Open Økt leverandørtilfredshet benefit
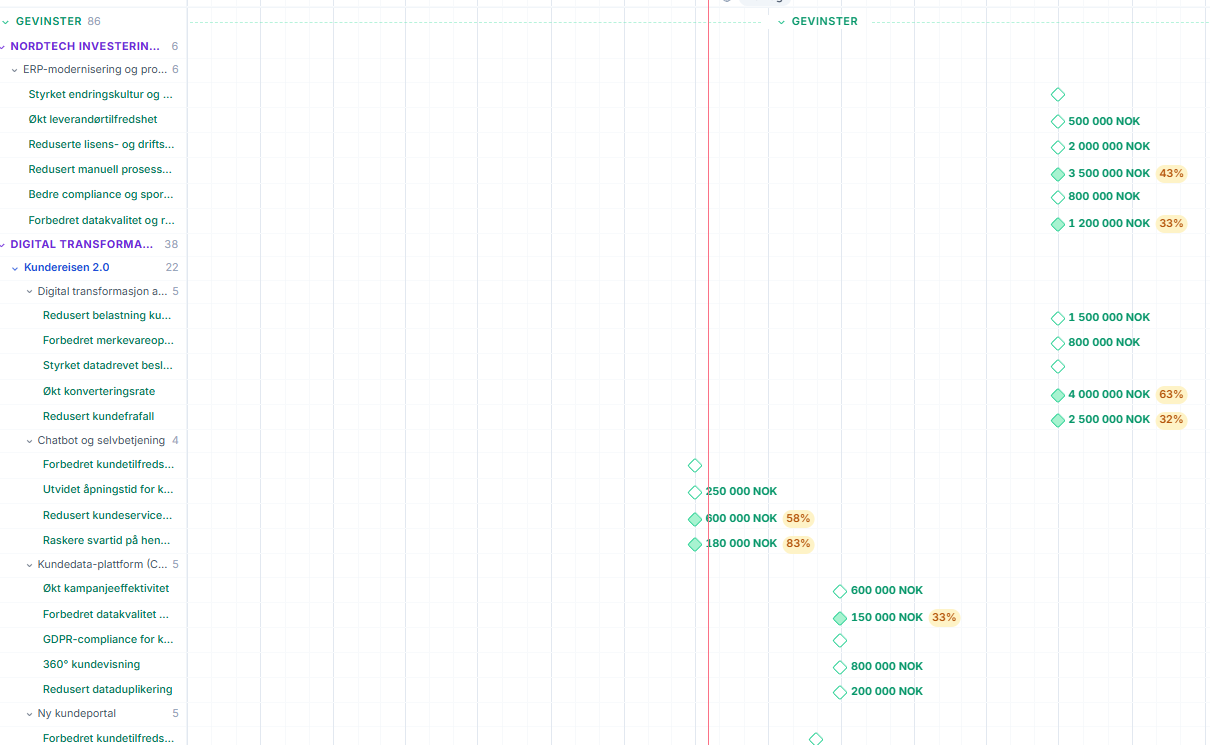Screen dimensions: 1210x745 click(x=93, y=119)
